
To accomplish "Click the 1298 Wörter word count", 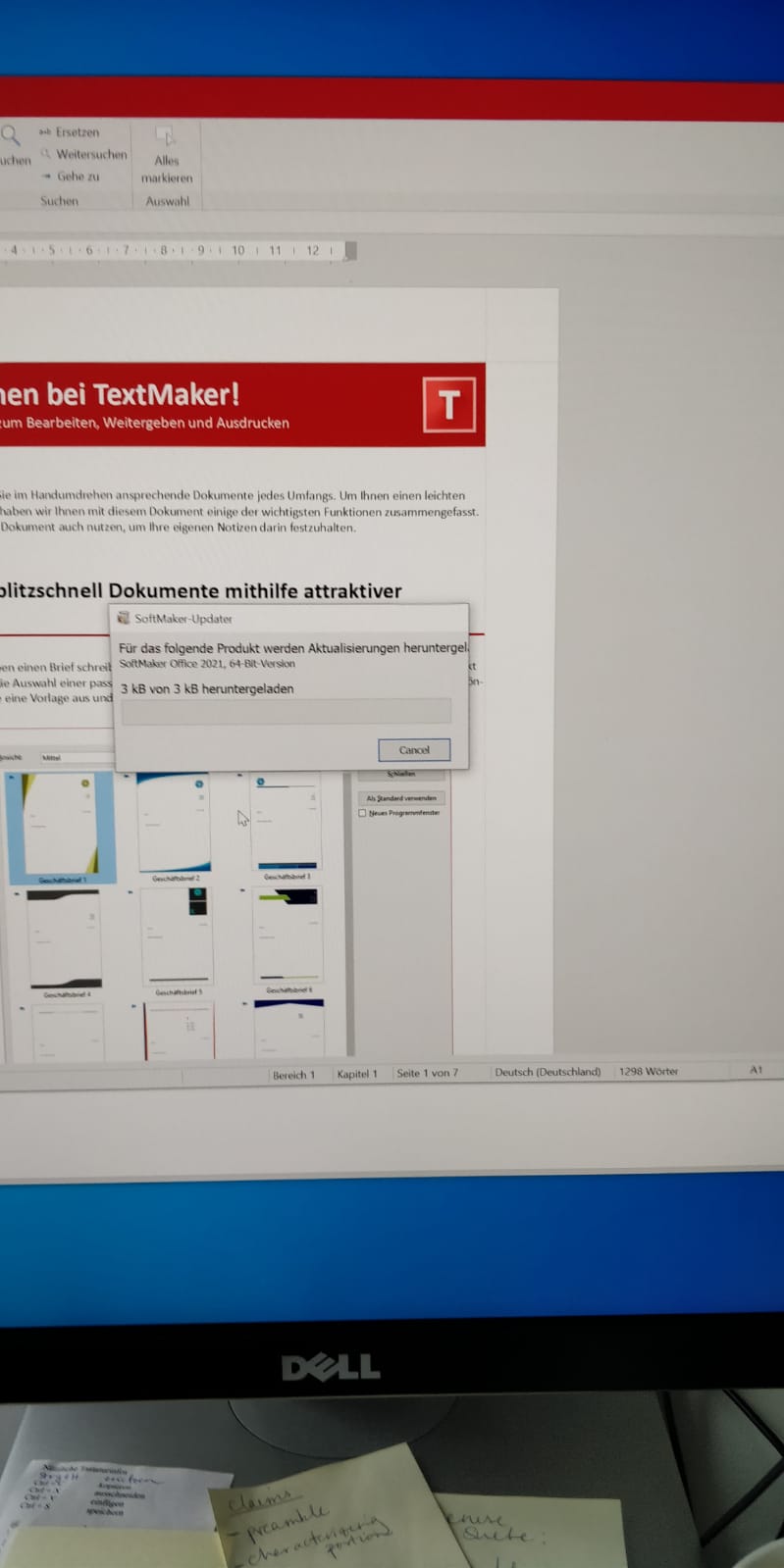I will pos(648,1072).
